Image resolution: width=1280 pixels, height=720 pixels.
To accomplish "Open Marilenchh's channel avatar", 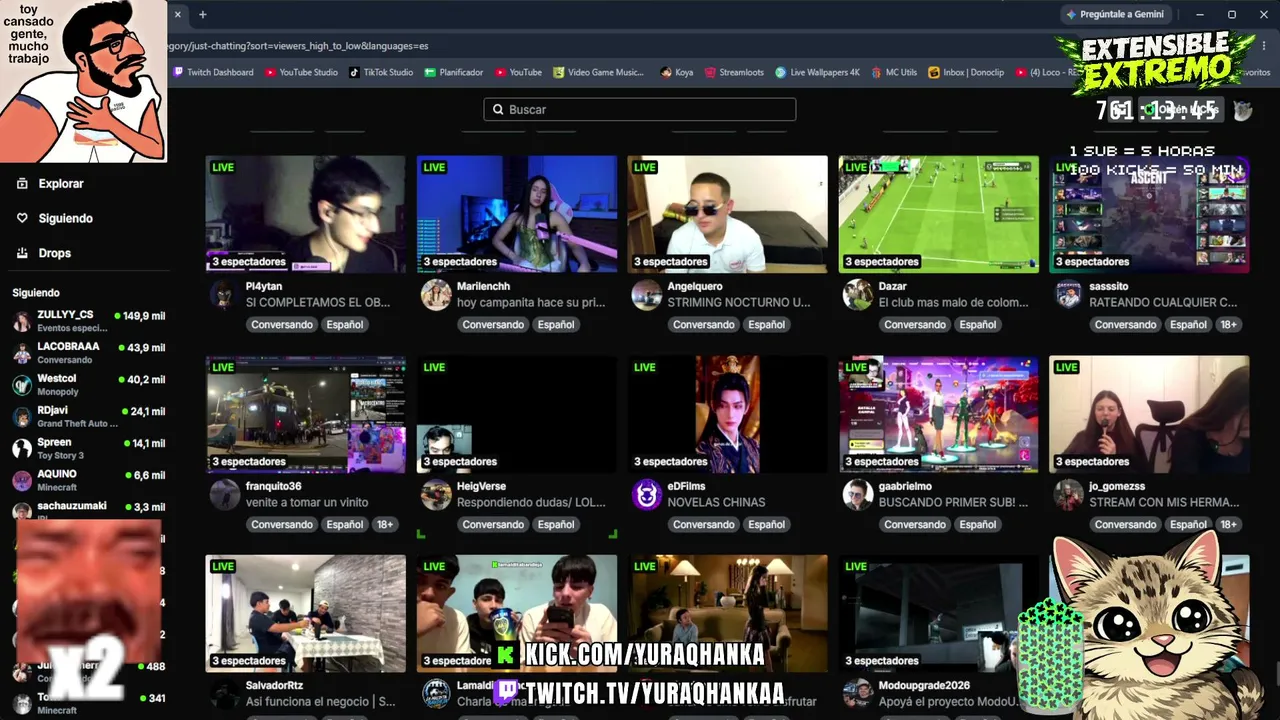I will (435, 294).
